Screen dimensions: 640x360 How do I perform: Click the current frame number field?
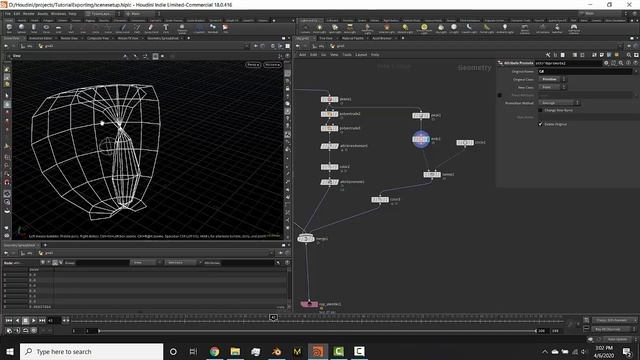point(53,321)
